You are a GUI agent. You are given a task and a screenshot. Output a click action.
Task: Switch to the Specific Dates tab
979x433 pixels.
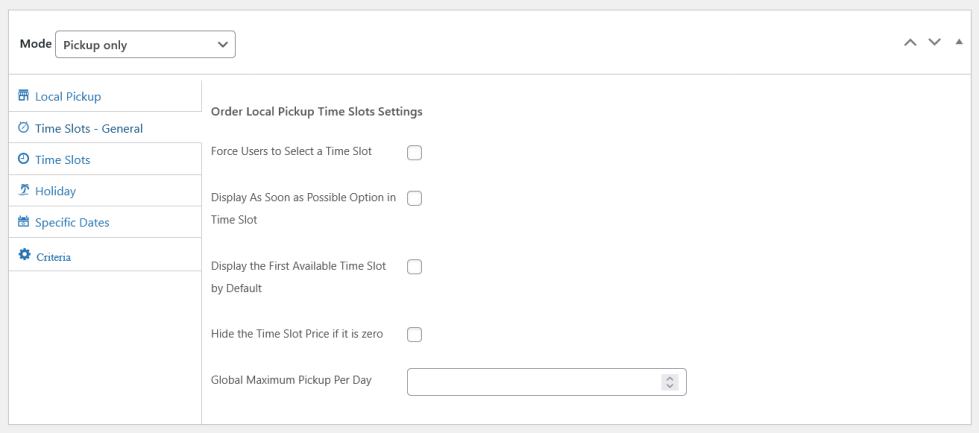click(105, 222)
